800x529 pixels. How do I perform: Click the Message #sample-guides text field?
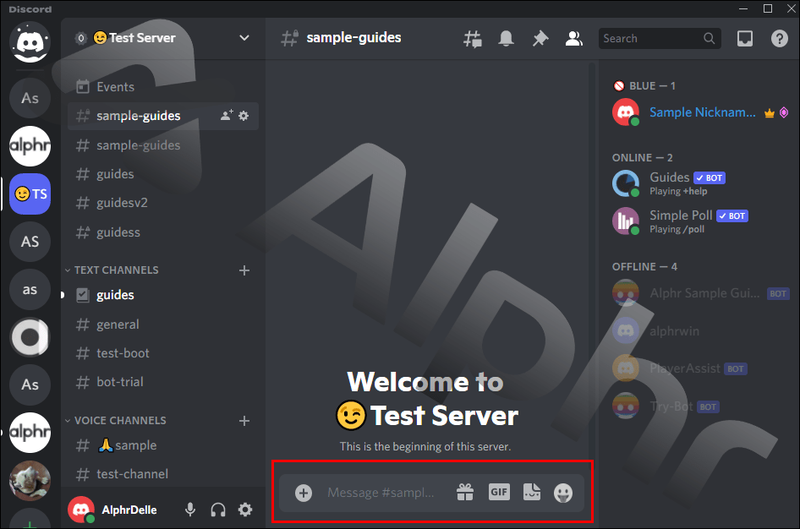pos(381,493)
